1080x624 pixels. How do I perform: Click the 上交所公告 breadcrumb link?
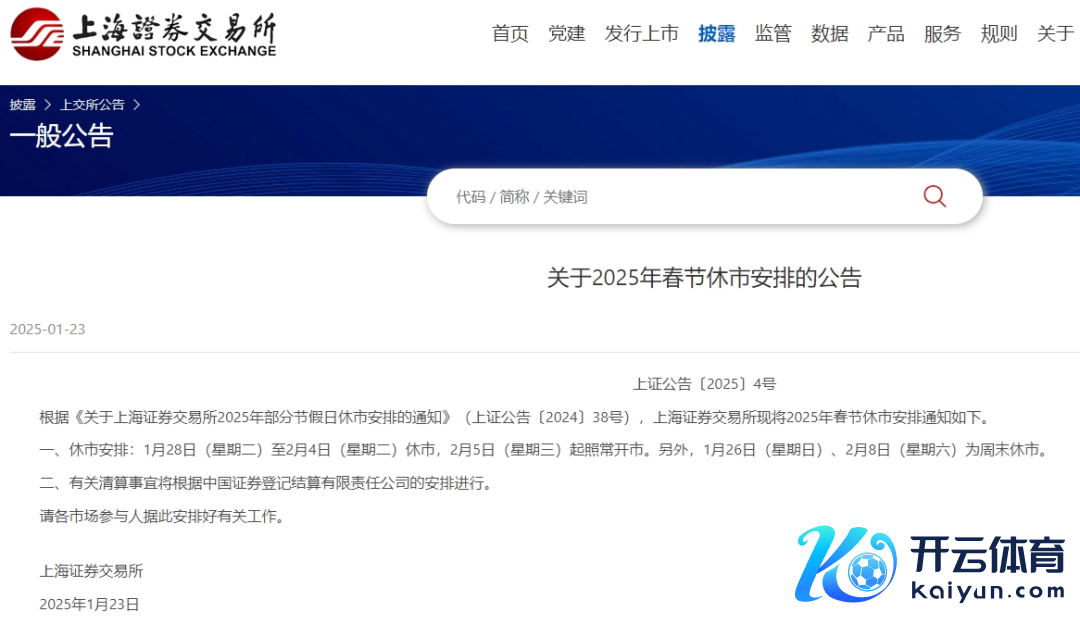[x=92, y=105]
